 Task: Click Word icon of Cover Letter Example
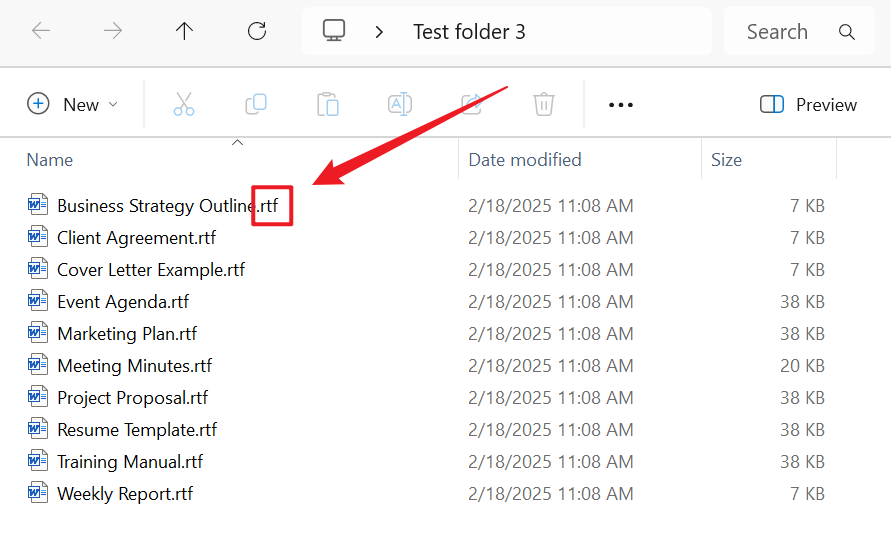point(38,268)
